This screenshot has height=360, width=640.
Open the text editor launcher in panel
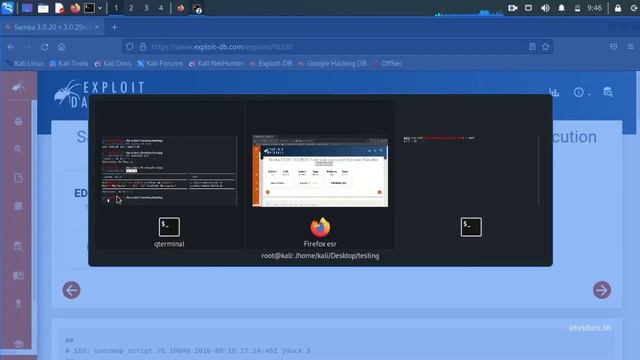click(60, 8)
